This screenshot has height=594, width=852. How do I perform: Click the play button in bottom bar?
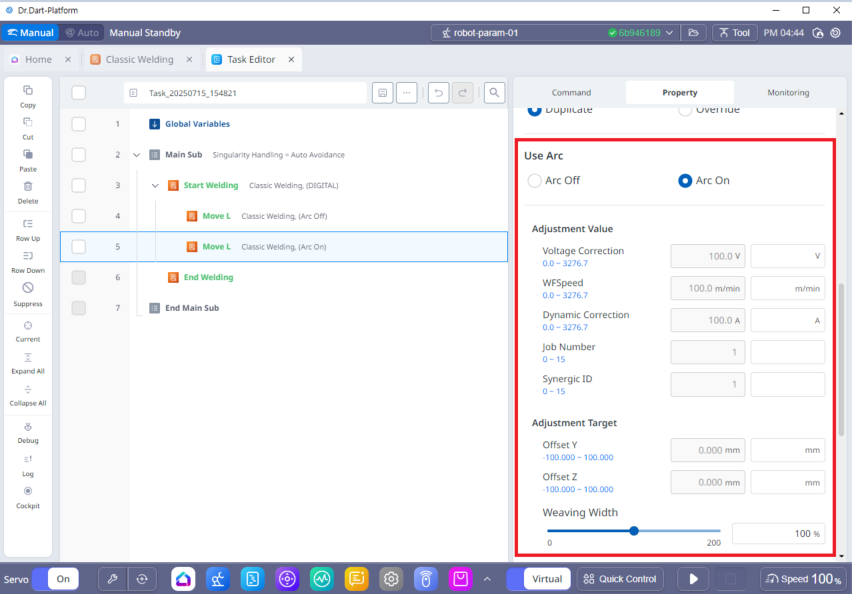693,578
